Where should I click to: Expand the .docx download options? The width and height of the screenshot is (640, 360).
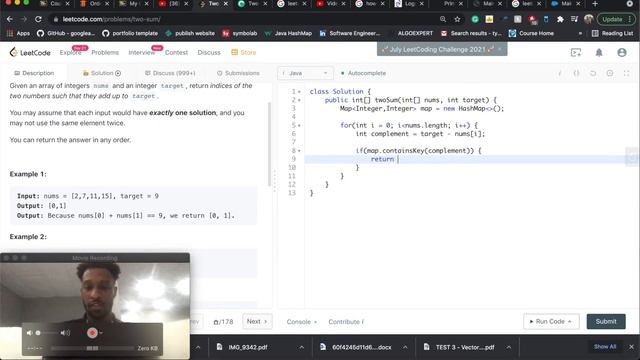pyautogui.click(x=405, y=347)
